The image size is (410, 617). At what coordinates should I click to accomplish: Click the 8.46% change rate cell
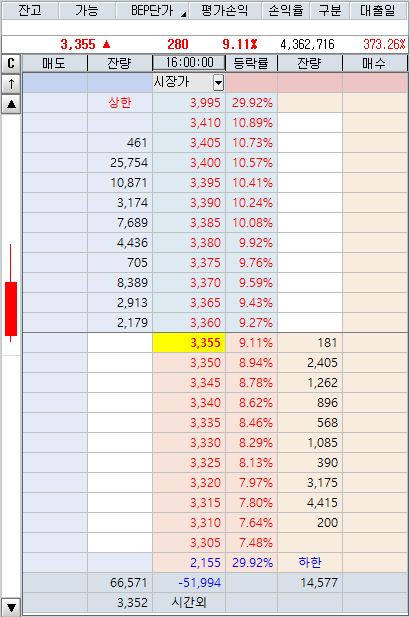pos(252,423)
